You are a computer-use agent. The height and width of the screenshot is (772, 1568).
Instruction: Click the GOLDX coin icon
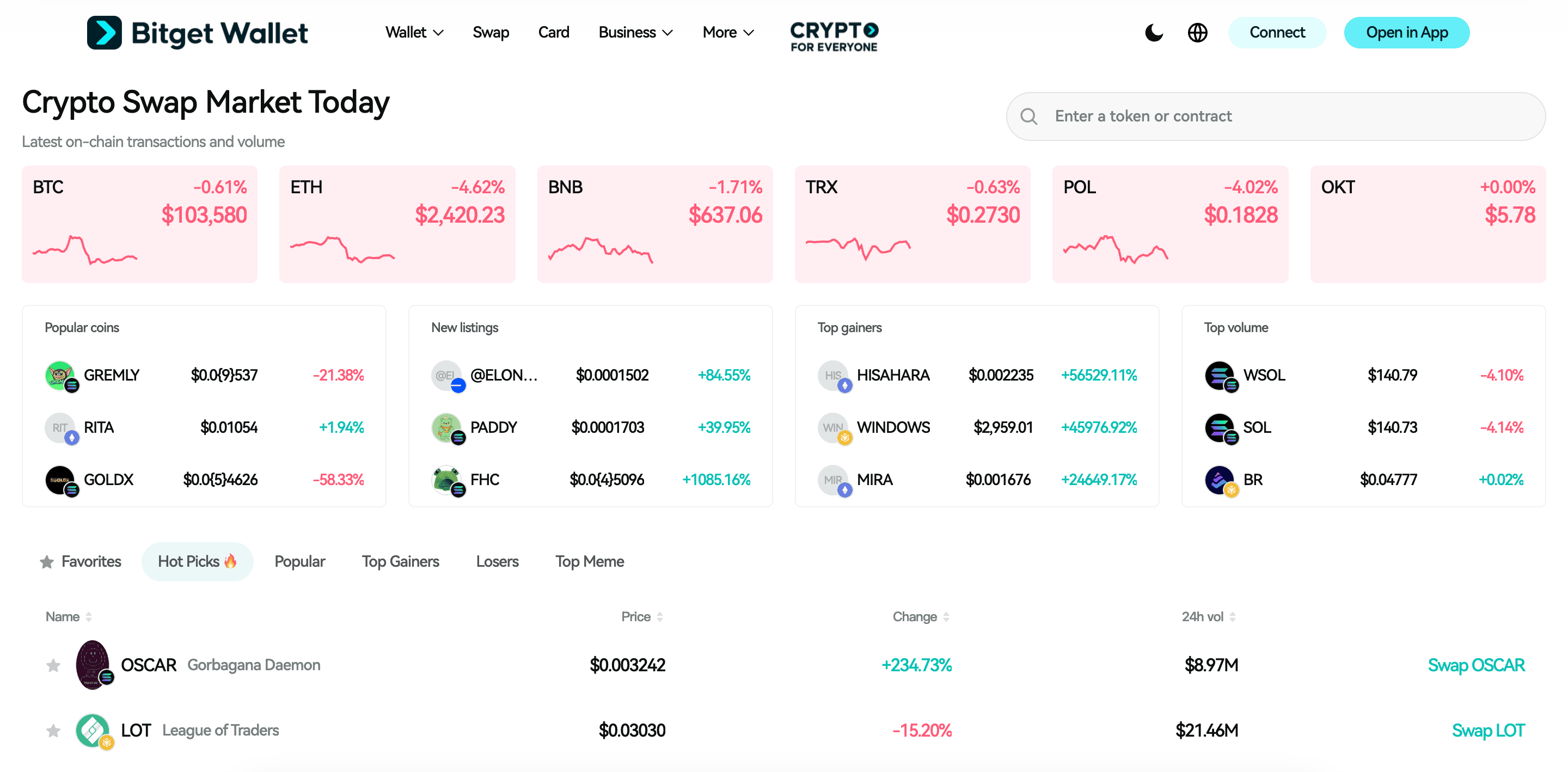60,480
